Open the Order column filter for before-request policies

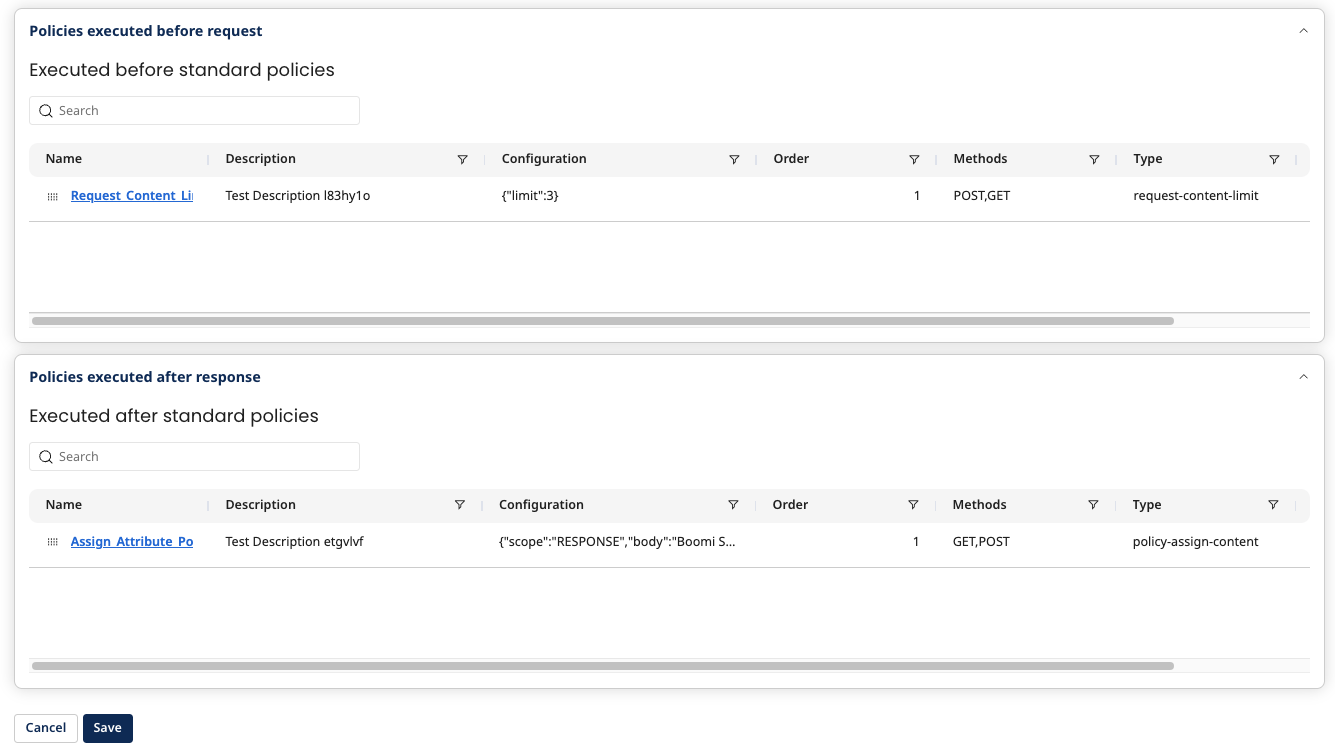click(914, 159)
